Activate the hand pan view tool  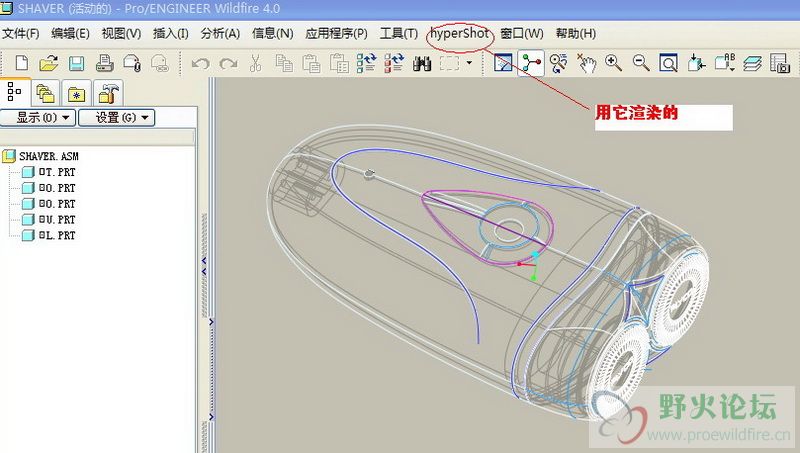[x=586, y=63]
